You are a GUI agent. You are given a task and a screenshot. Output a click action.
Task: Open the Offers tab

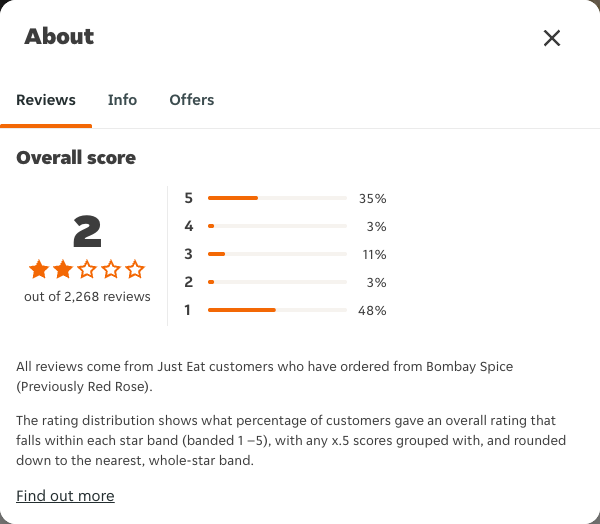[192, 100]
